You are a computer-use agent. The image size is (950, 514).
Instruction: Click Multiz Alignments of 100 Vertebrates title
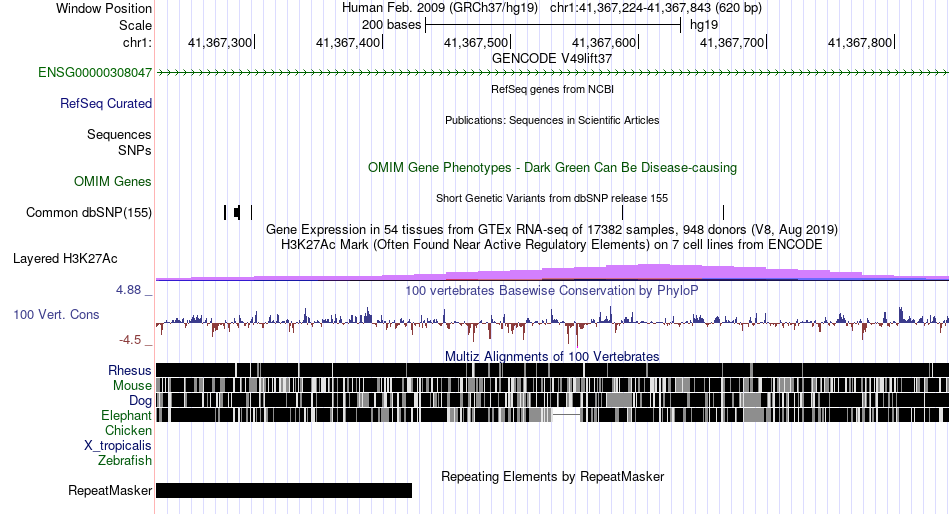(x=552, y=356)
